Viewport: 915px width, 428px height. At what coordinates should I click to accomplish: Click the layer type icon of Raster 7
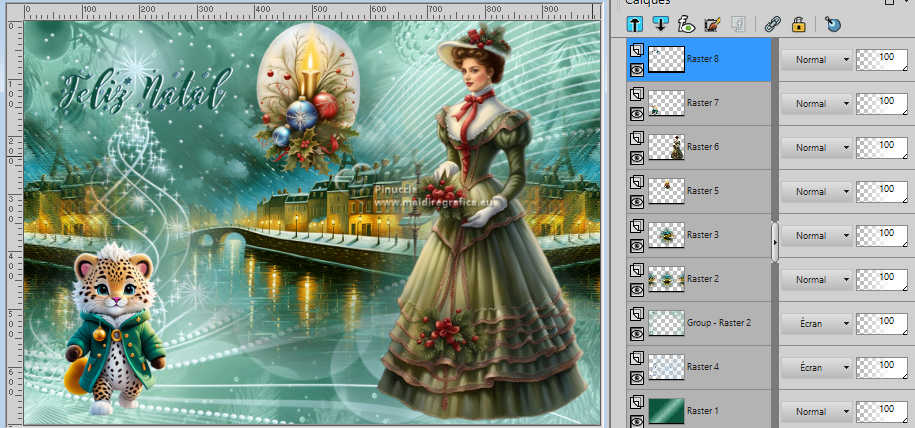[637, 95]
